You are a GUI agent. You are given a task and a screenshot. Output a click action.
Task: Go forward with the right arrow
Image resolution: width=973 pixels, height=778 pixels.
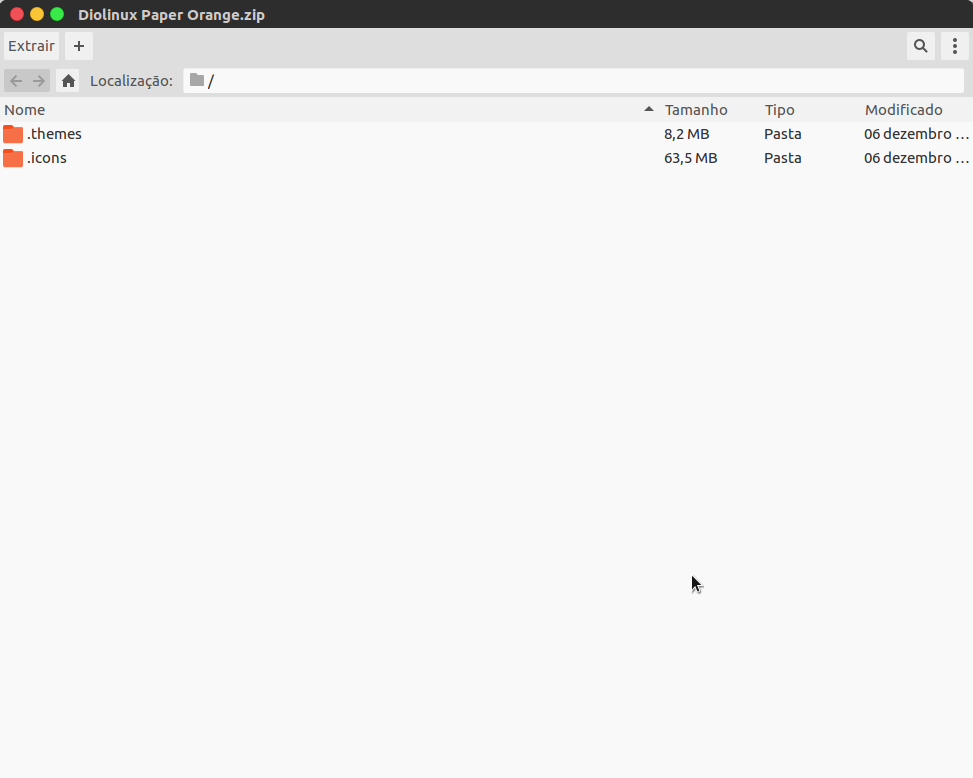pyautogui.click(x=38, y=81)
